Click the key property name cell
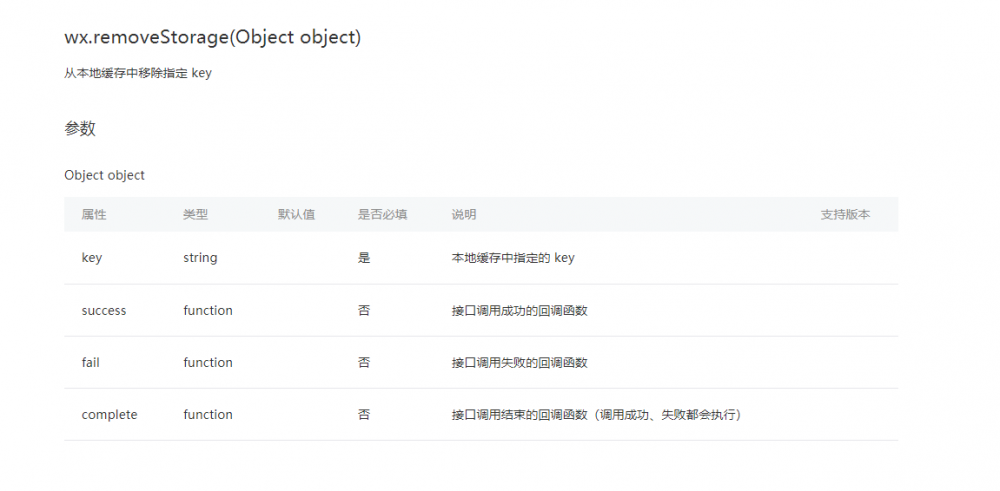The width and height of the screenshot is (1000, 491). [x=92, y=258]
